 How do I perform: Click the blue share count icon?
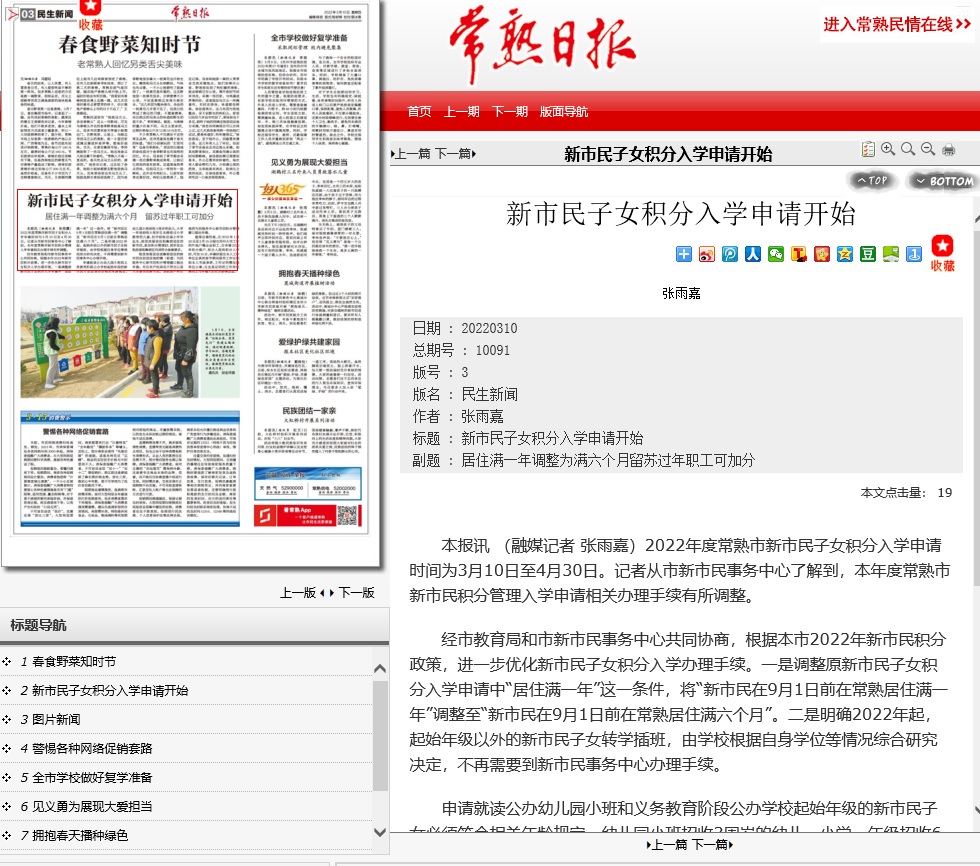[914, 254]
